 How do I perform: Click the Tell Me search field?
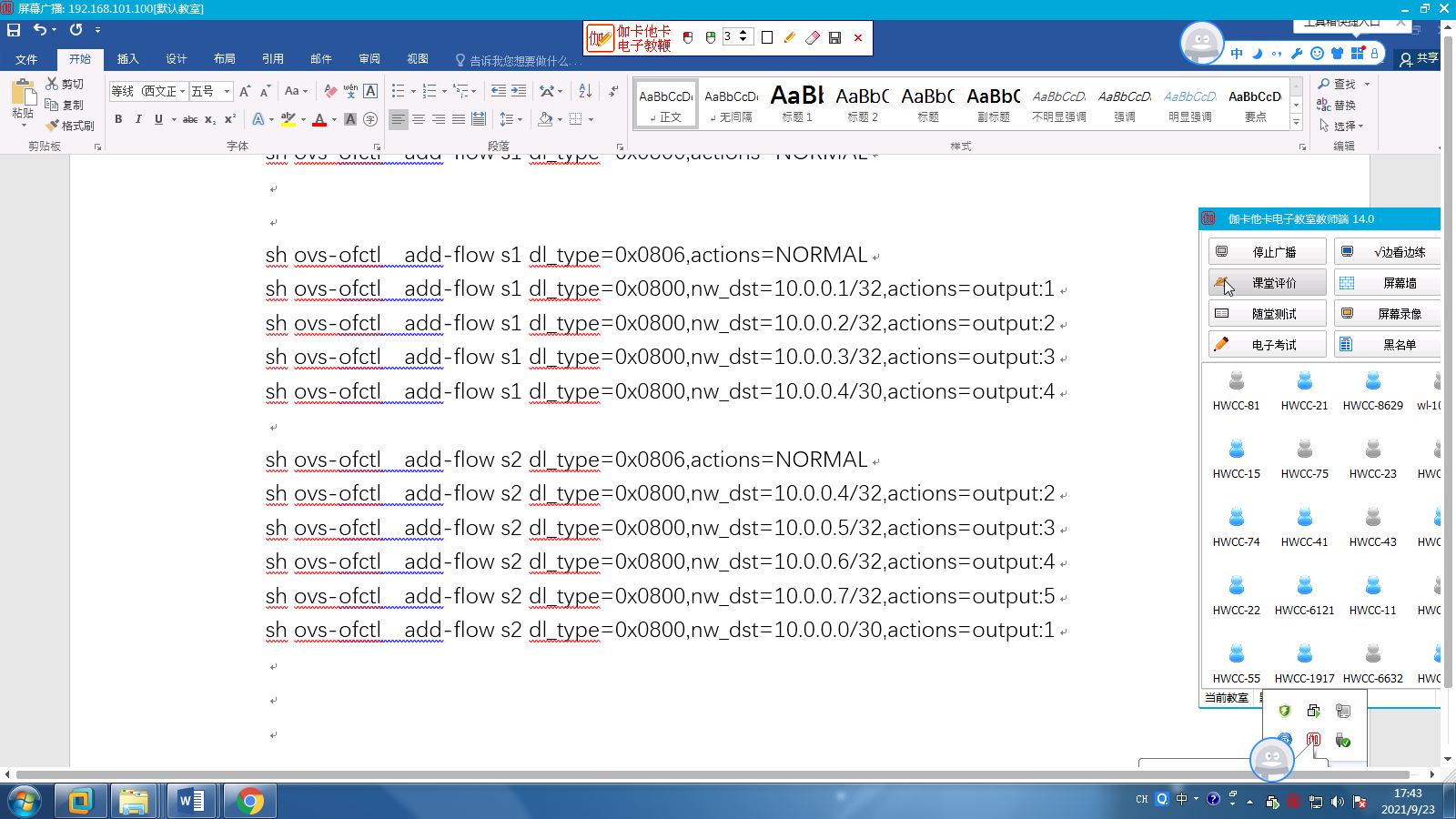[520, 60]
